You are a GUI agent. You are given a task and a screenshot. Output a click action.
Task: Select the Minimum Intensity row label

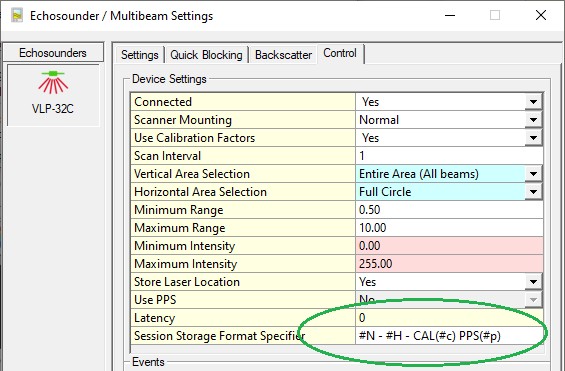coord(243,246)
